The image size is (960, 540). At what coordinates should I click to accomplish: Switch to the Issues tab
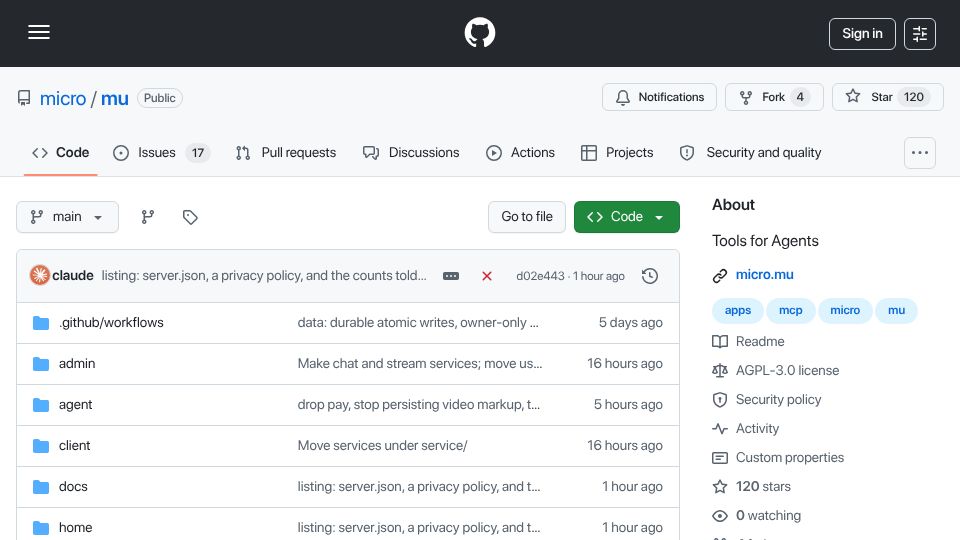coord(162,152)
